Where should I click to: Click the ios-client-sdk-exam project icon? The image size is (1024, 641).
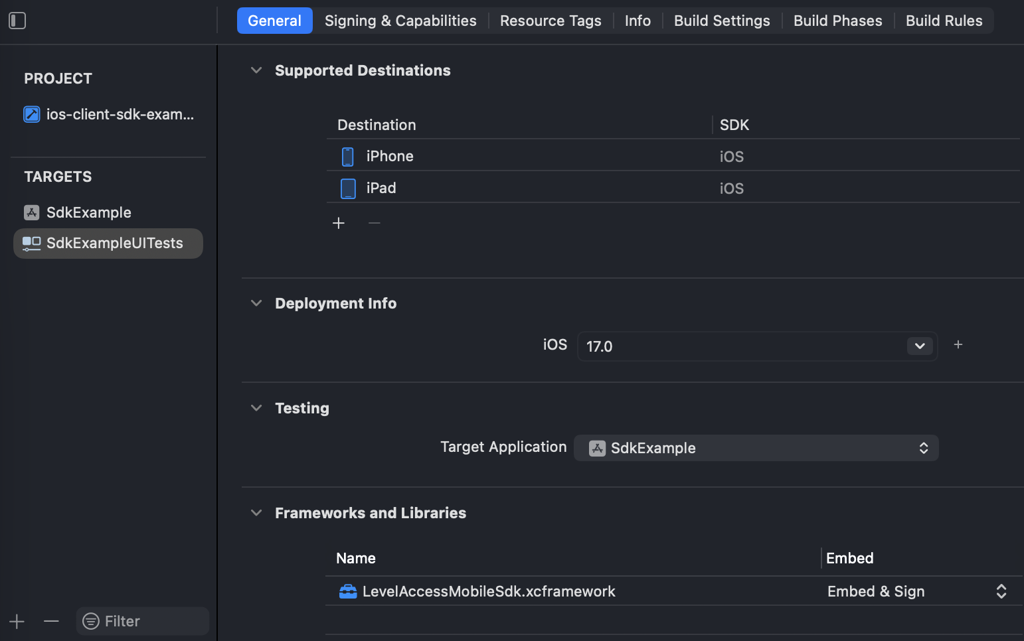tap(31, 114)
